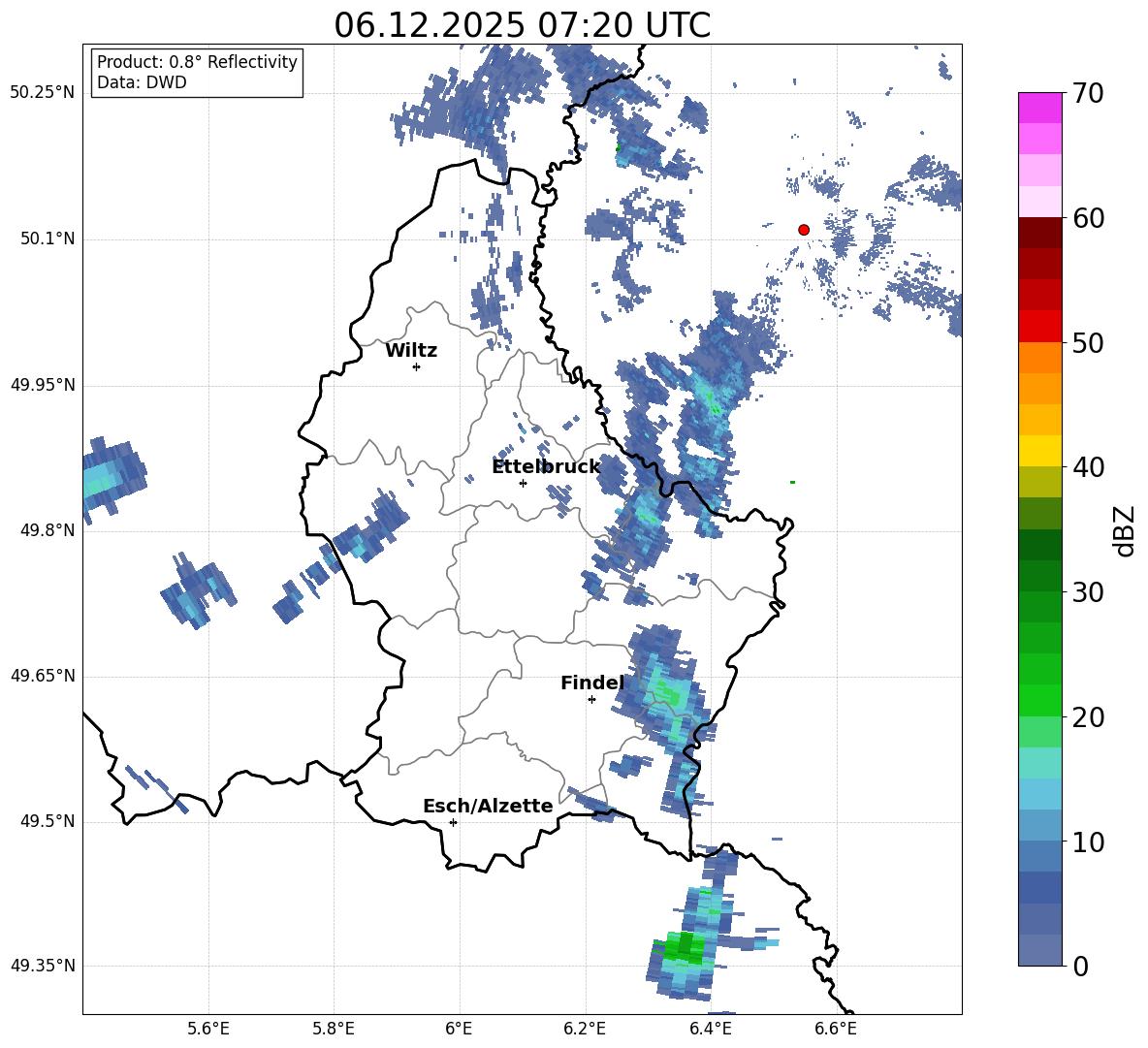The width and height of the screenshot is (1148, 1048).
Task: Click the title '06.12.2025 07:20 UTC'
Action: click(x=522, y=25)
